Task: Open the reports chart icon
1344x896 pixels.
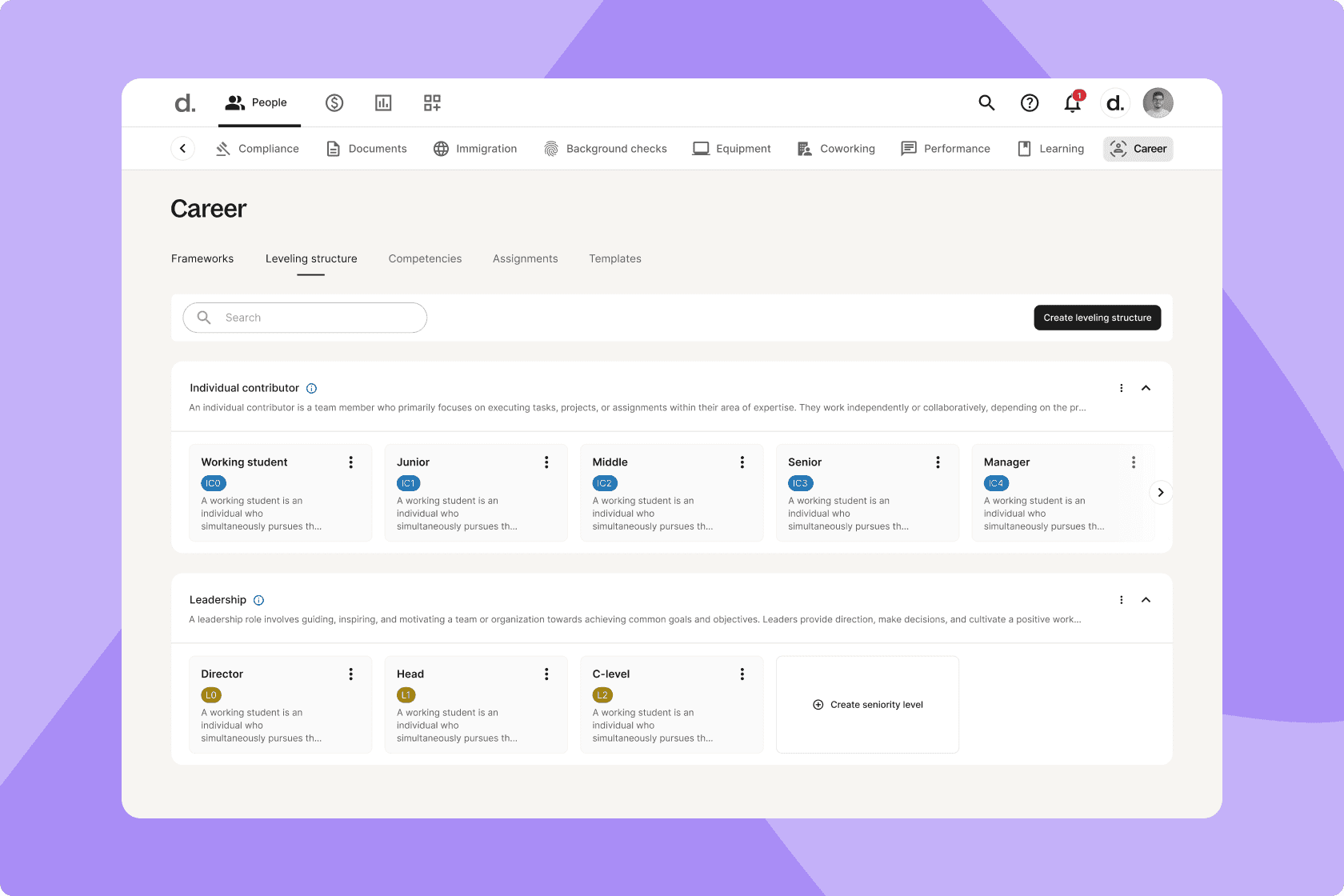Action: click(x=383, y=102)
